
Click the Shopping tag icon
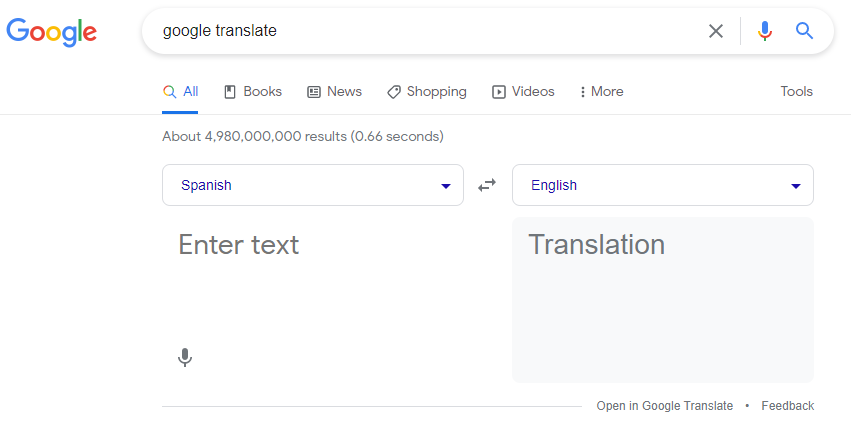tap(394, 92)
